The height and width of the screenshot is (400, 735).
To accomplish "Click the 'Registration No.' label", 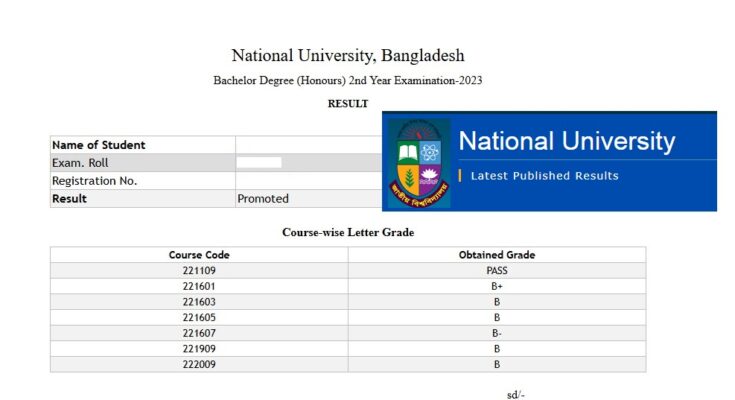I will (x=95, y=181).
